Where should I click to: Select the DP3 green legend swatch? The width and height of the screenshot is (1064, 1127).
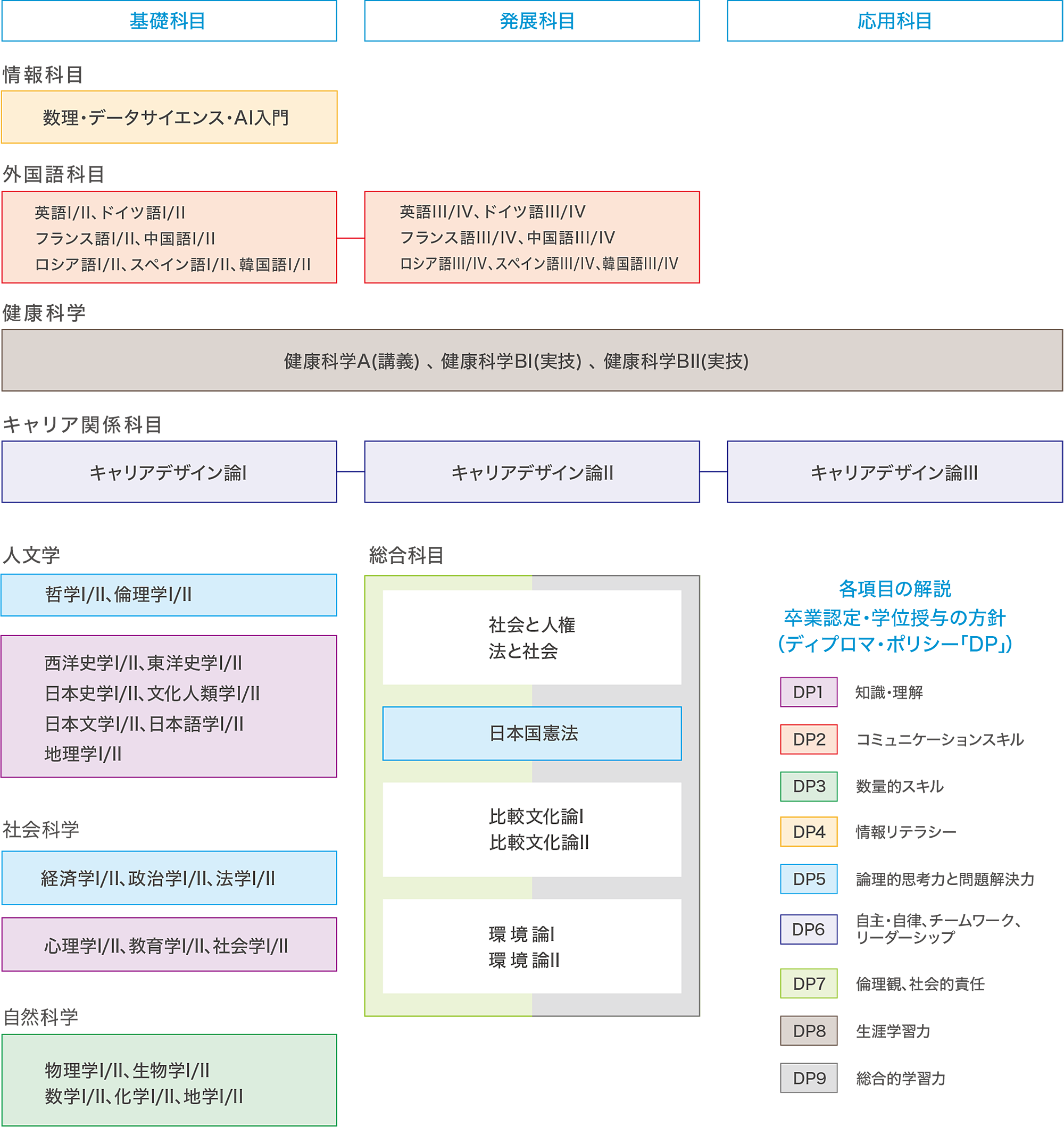[808, 786]
